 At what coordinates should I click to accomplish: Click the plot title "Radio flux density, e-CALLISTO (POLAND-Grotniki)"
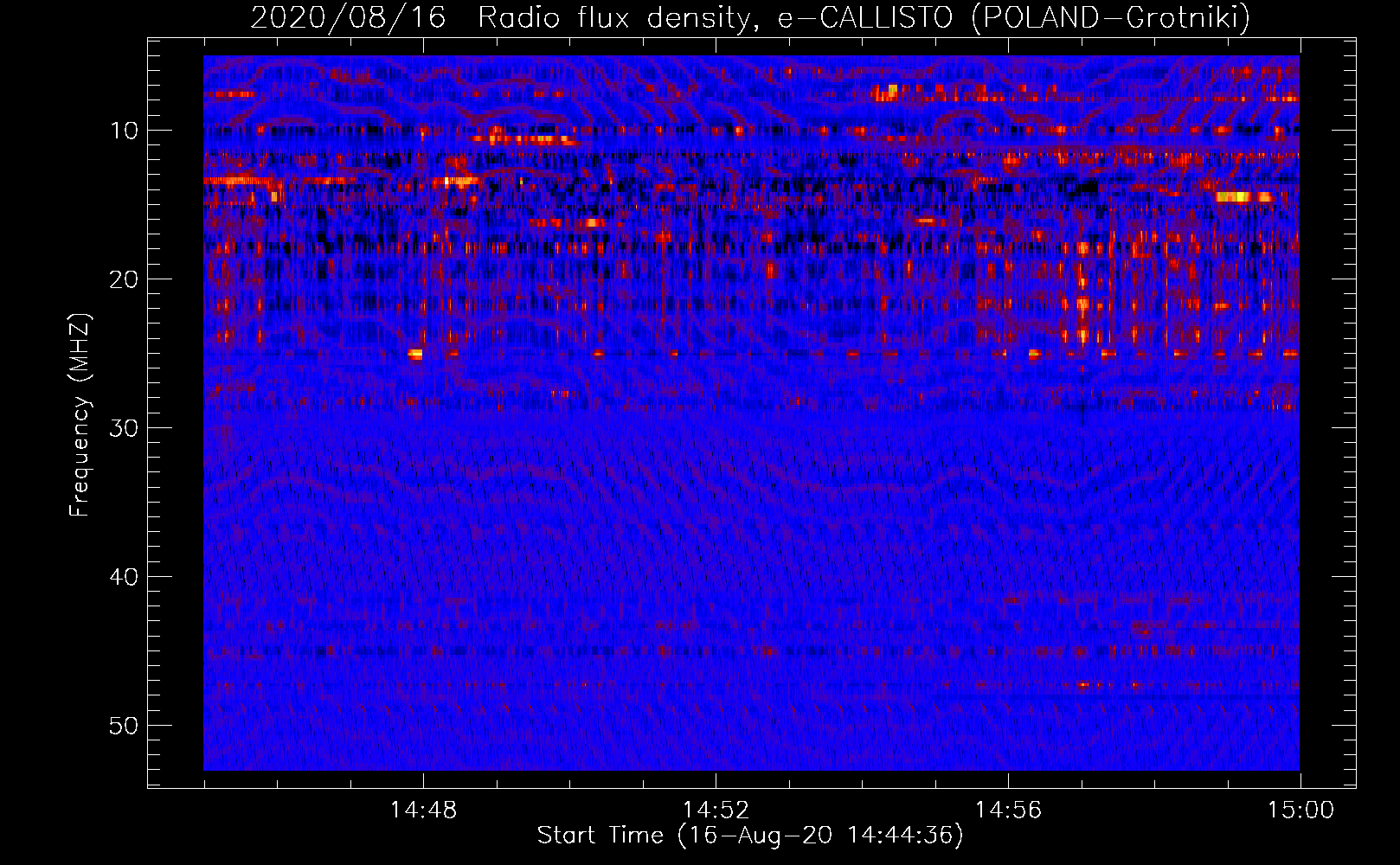pyautogui.click(x=864, y=17)
